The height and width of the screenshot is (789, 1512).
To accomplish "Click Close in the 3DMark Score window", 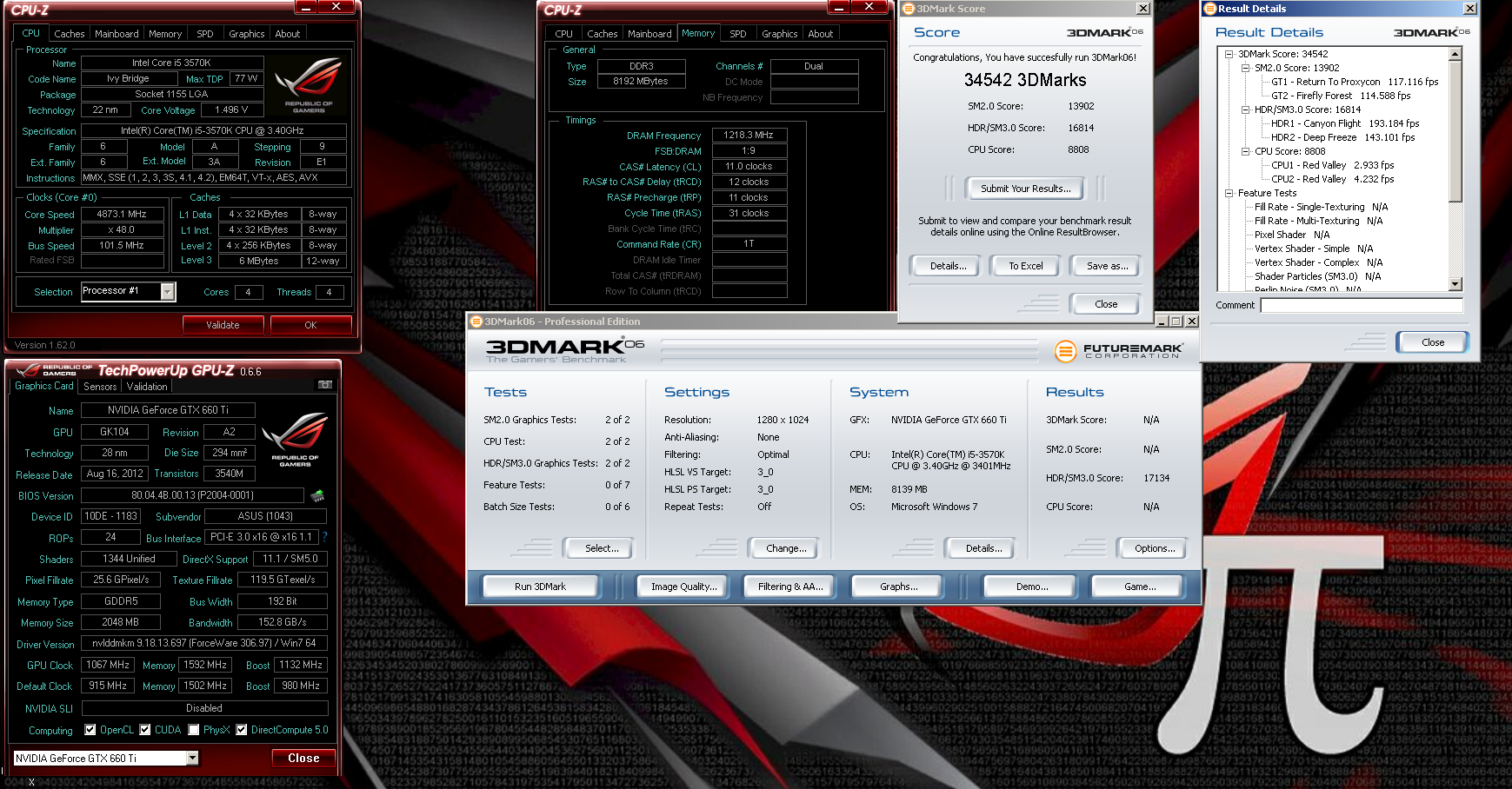I will [1106, 304].
